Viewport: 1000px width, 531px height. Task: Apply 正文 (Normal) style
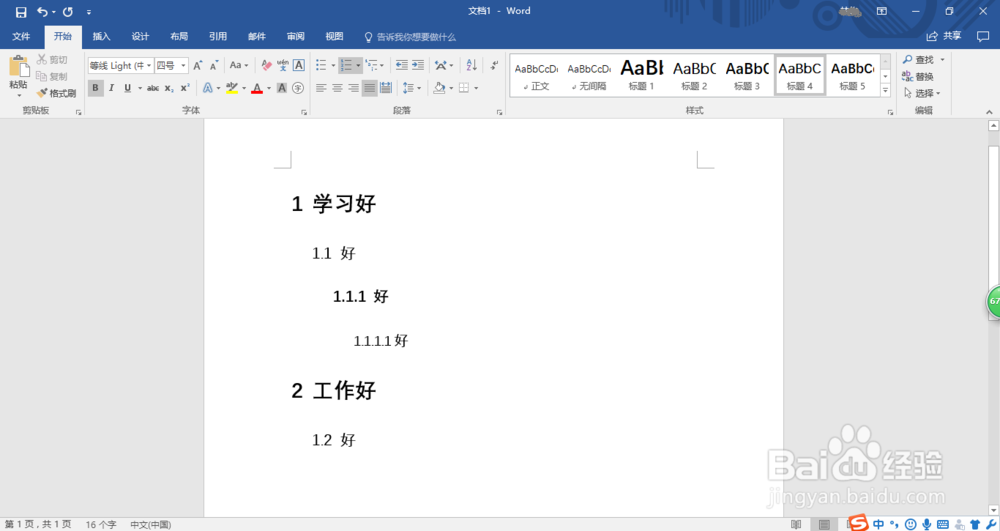(x=536, y=75)
